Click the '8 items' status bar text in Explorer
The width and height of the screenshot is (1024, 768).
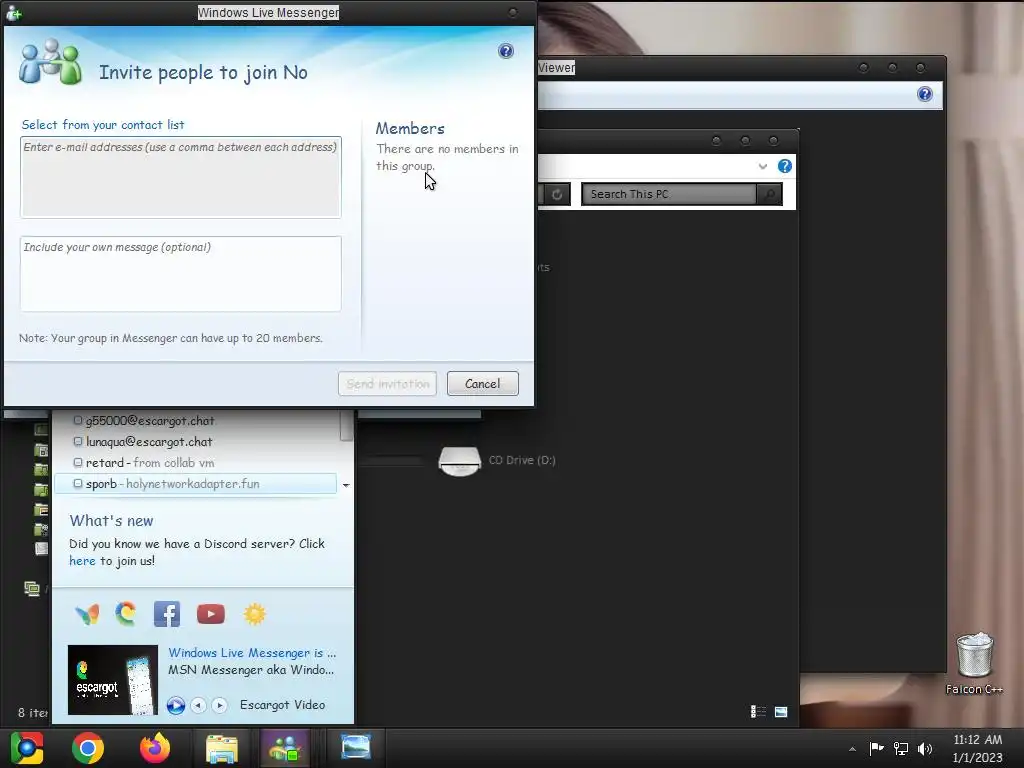tap(33, 712)
